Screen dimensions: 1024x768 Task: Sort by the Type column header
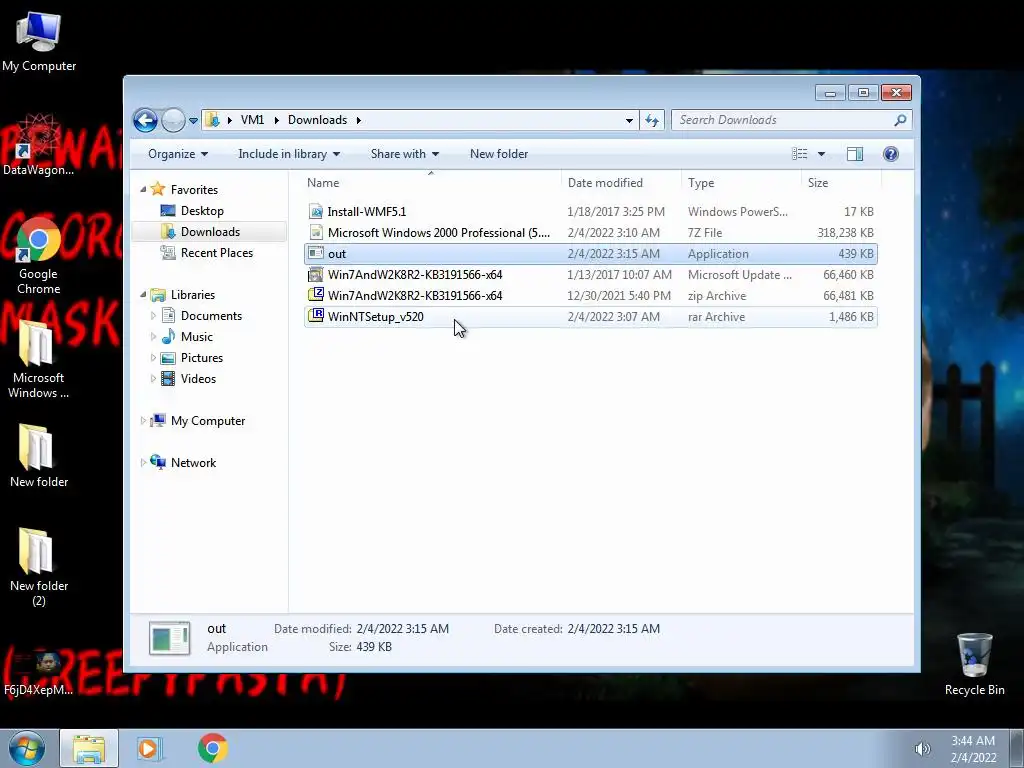(x=741, y=183)
